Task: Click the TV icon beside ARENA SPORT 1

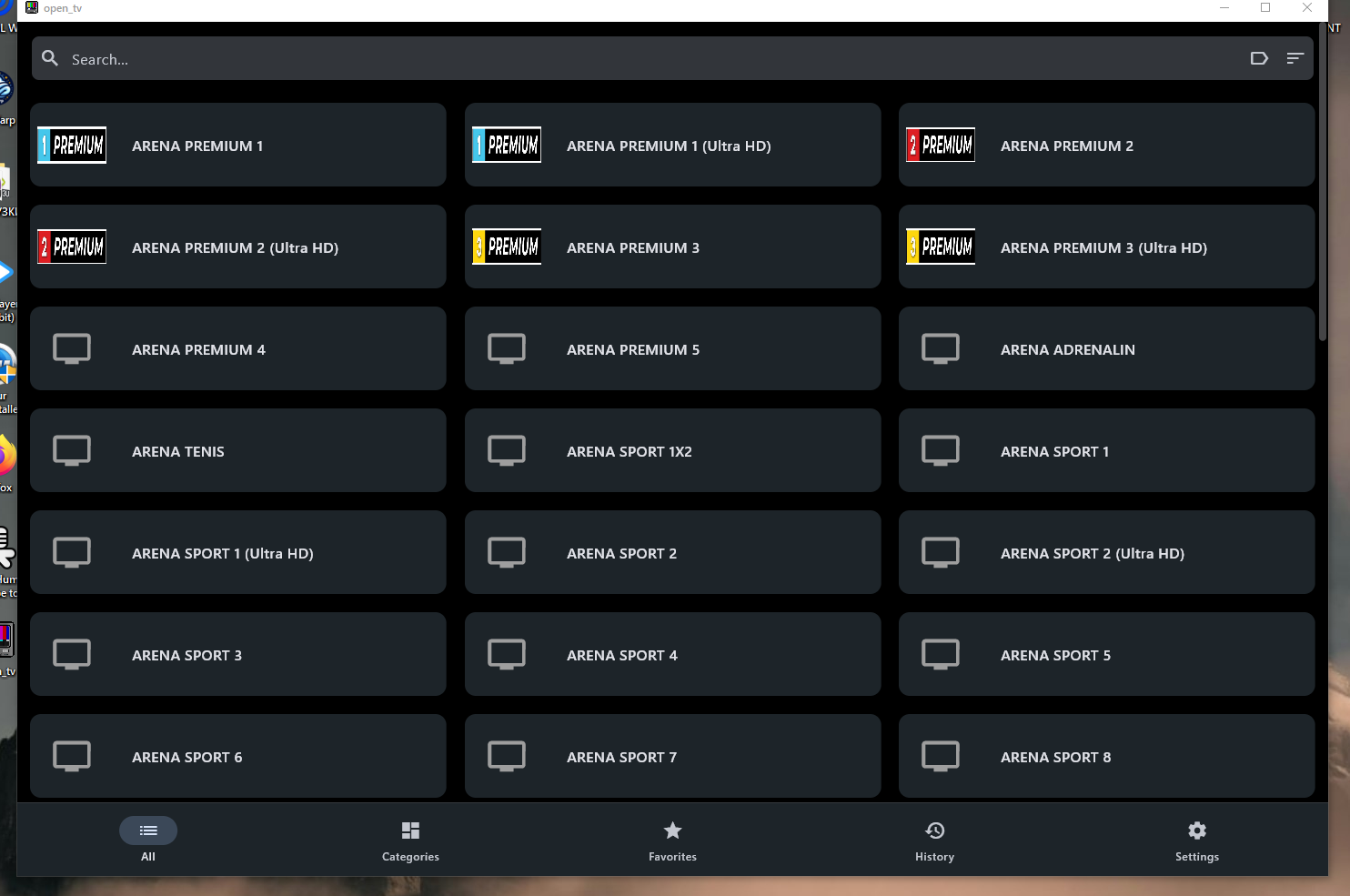Action: (941, 450)
